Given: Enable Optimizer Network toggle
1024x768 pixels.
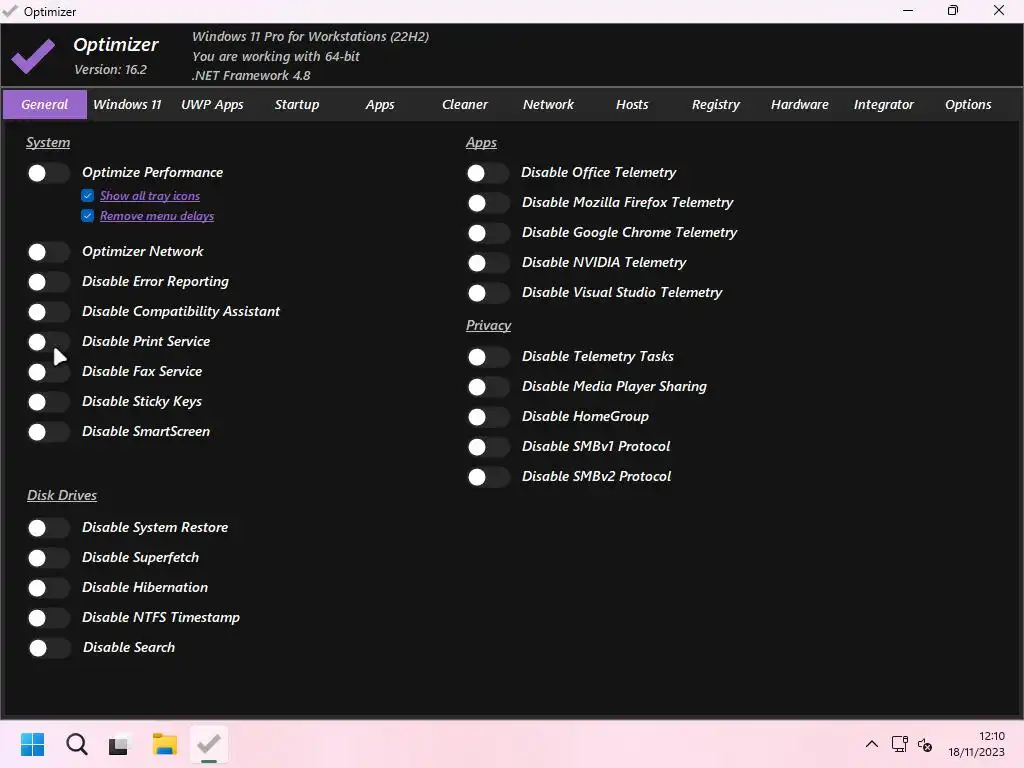Looking at the screenshot, I should point(48,252).
